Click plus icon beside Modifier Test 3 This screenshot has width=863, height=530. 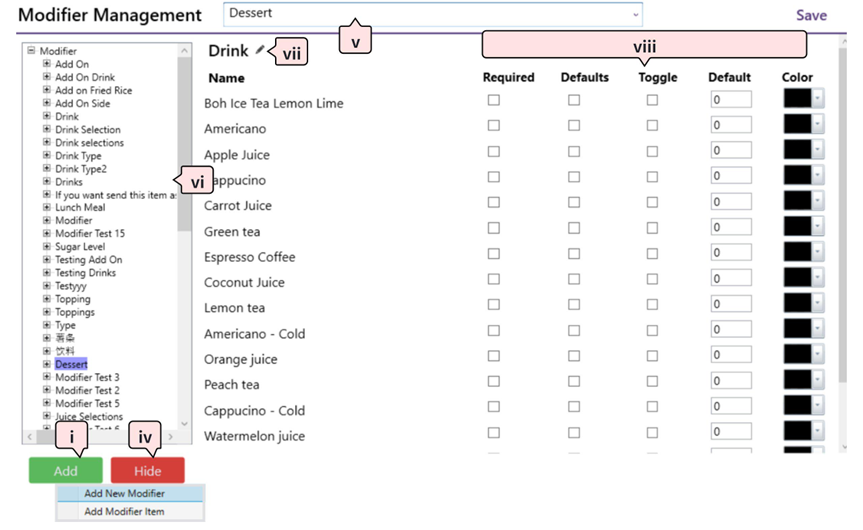coord(46,377)
